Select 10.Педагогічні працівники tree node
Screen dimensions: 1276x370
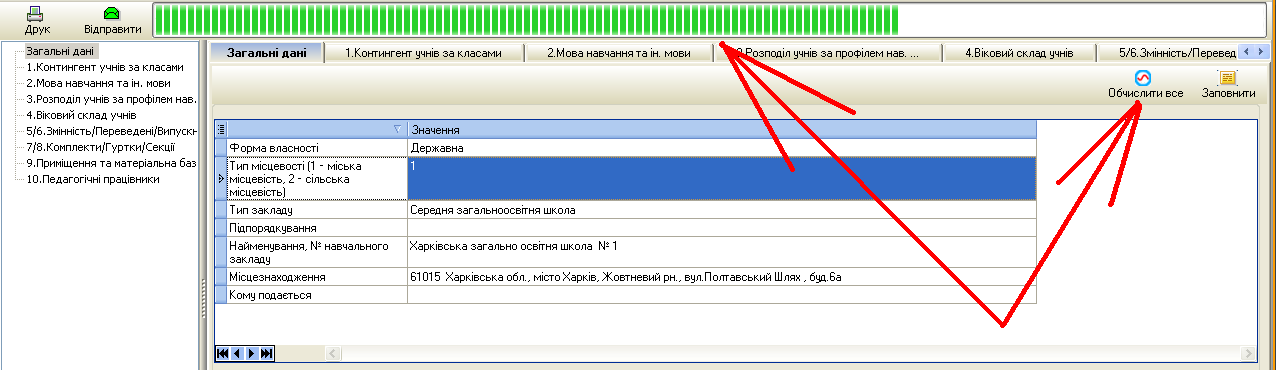click(x=92, y=179)
